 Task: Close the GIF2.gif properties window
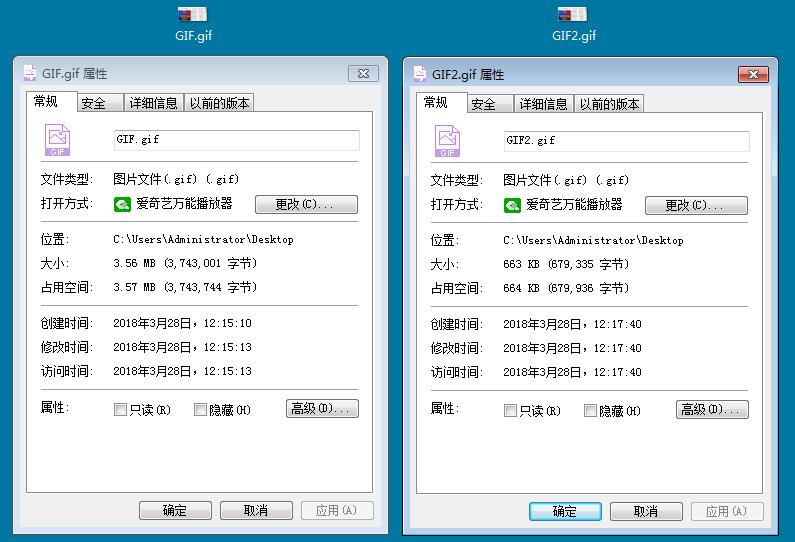click(x=752, y=75)
